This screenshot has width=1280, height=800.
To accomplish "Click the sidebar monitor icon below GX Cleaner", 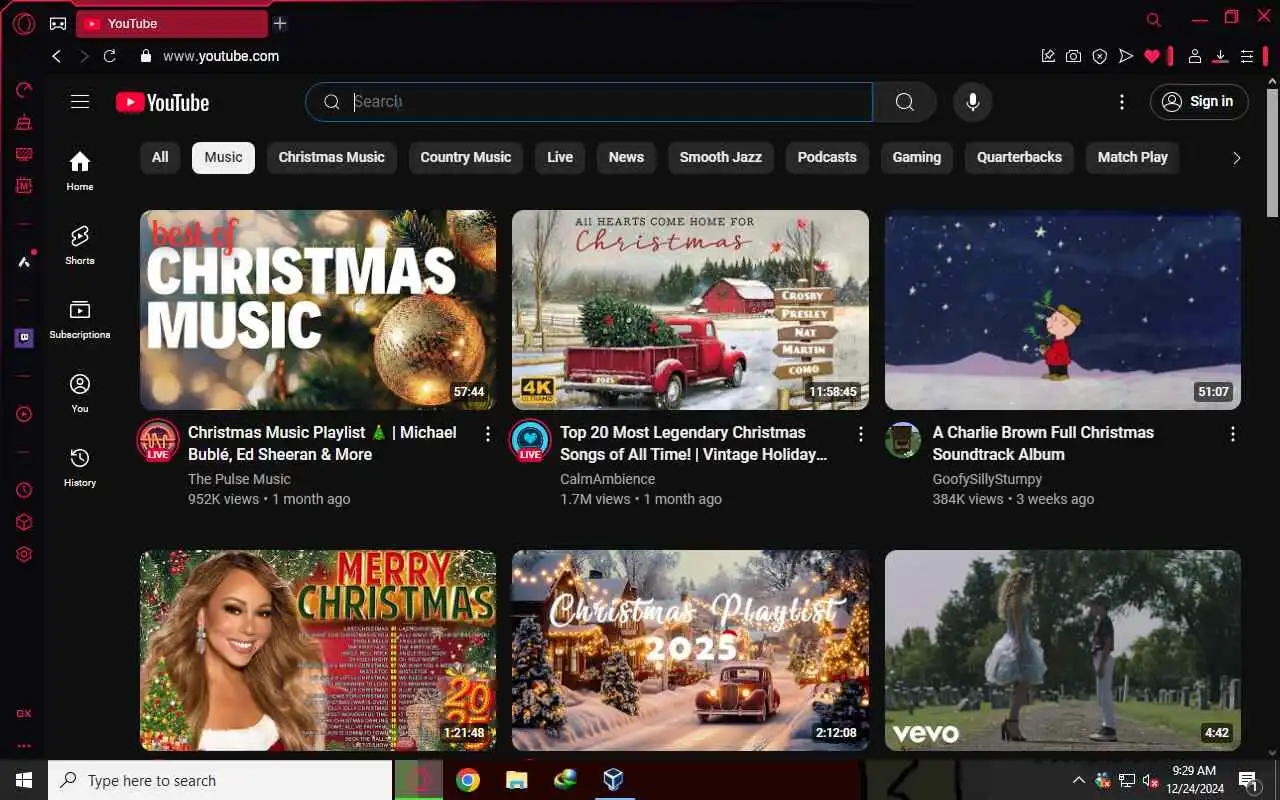I will click(24, 154).
